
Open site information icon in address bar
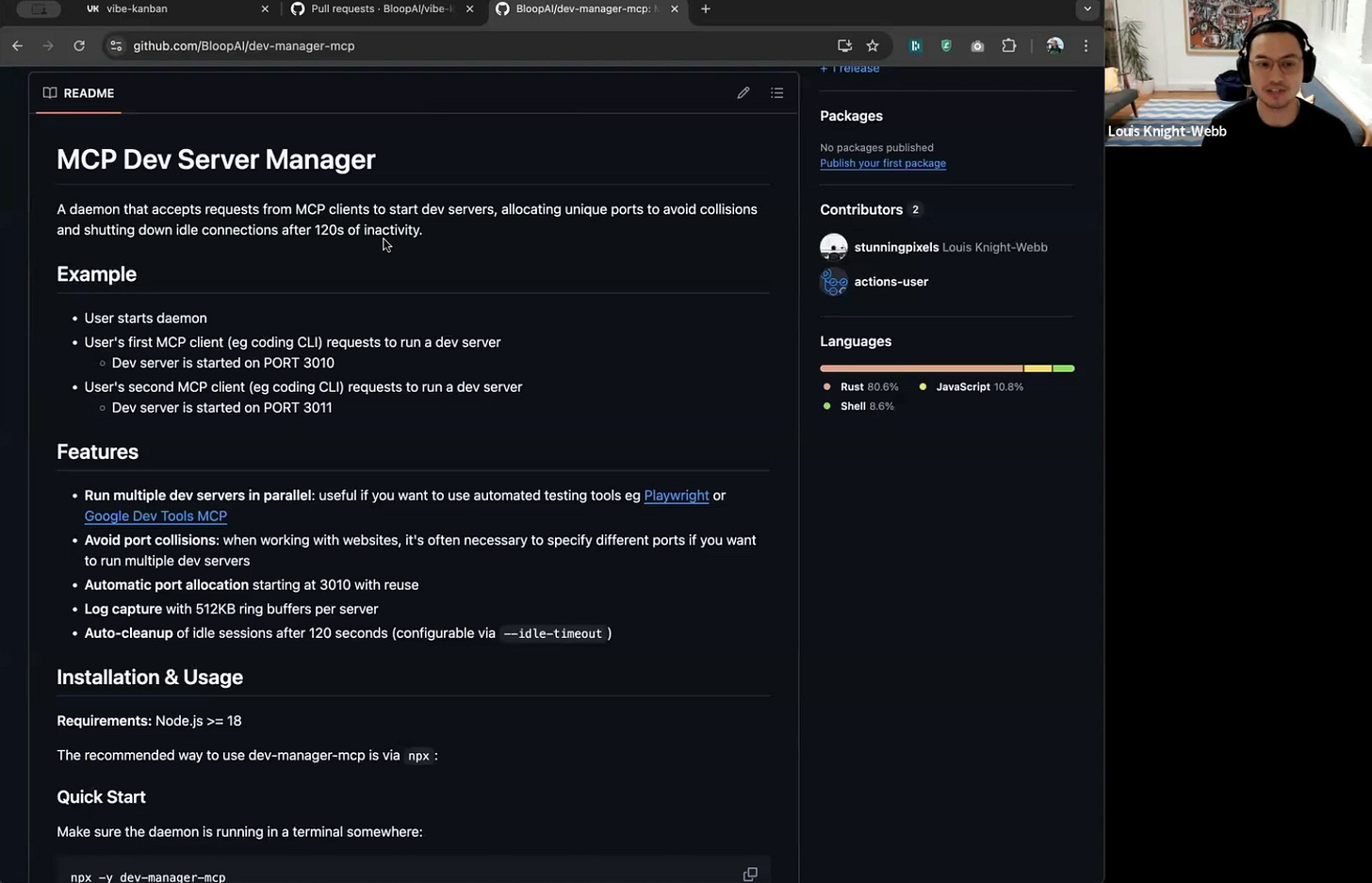(x=115, y=45)
